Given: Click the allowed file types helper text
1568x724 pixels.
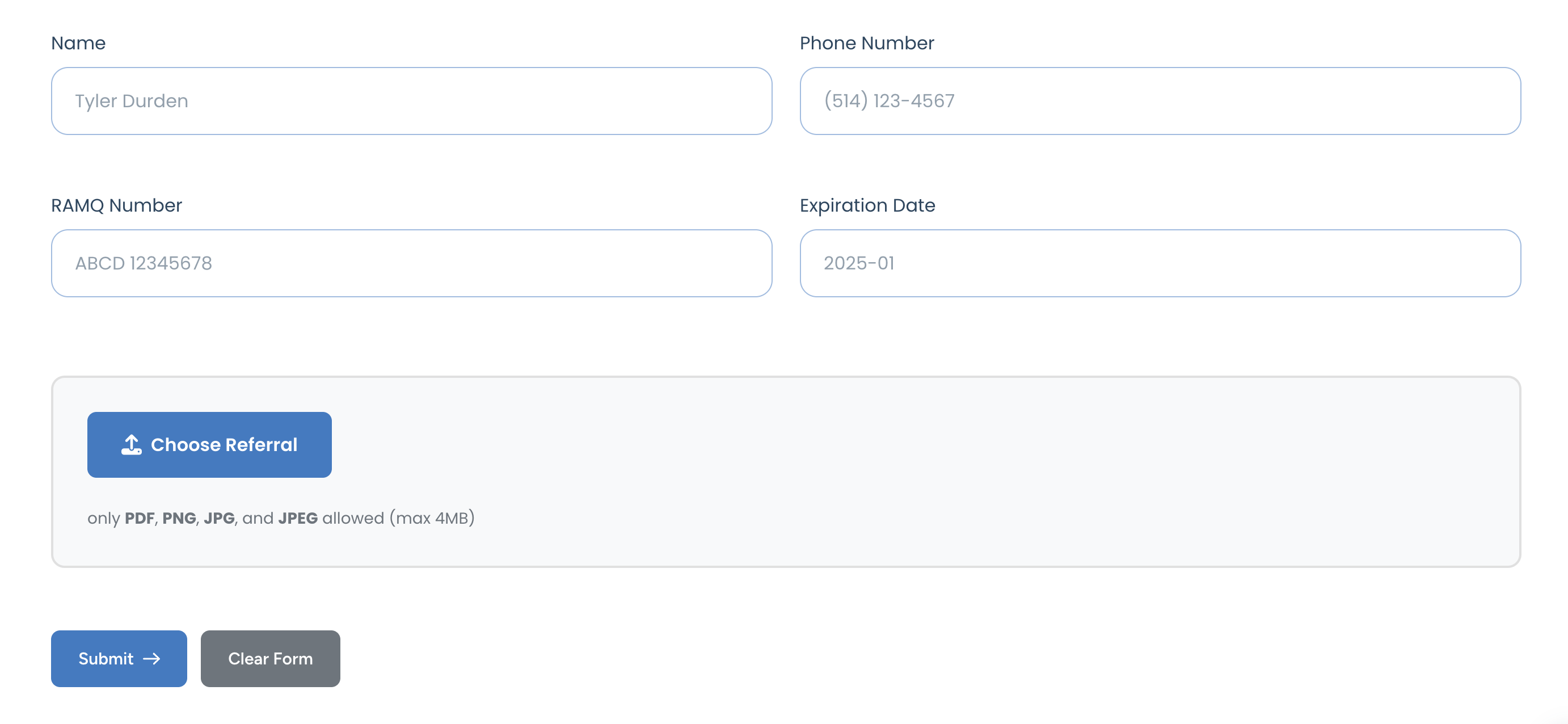Looking at the screenshot, I should click(x=282, y=517).
